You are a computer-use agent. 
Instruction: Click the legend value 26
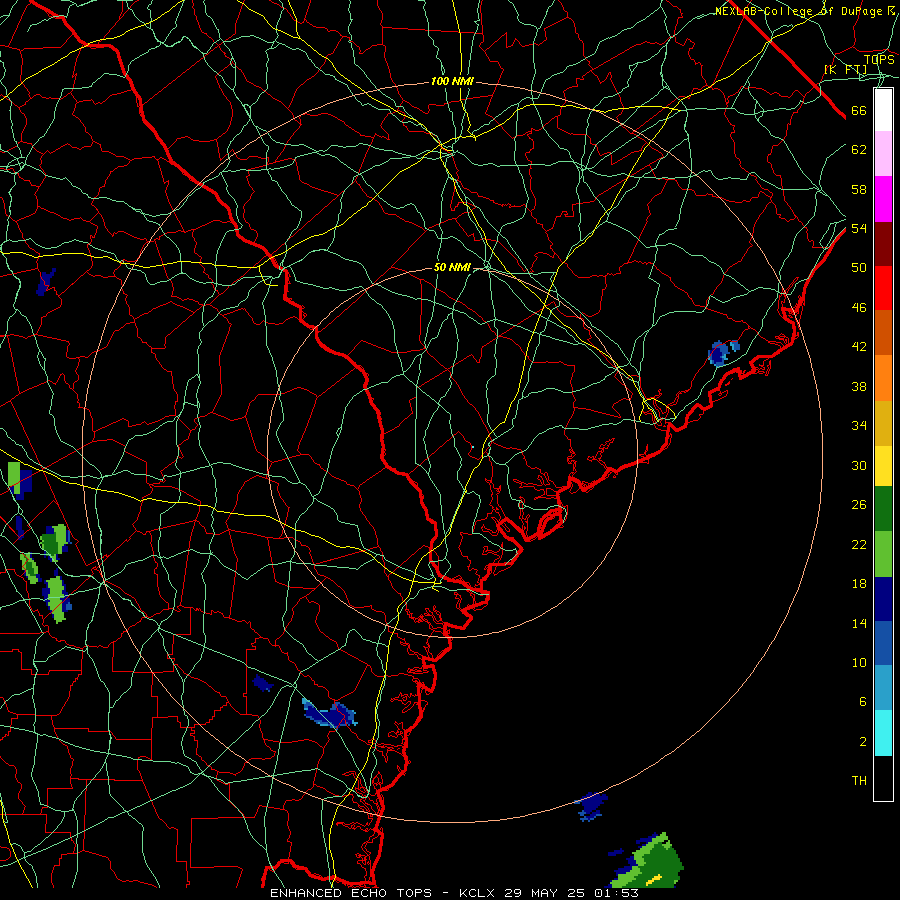tap(859, 505)
